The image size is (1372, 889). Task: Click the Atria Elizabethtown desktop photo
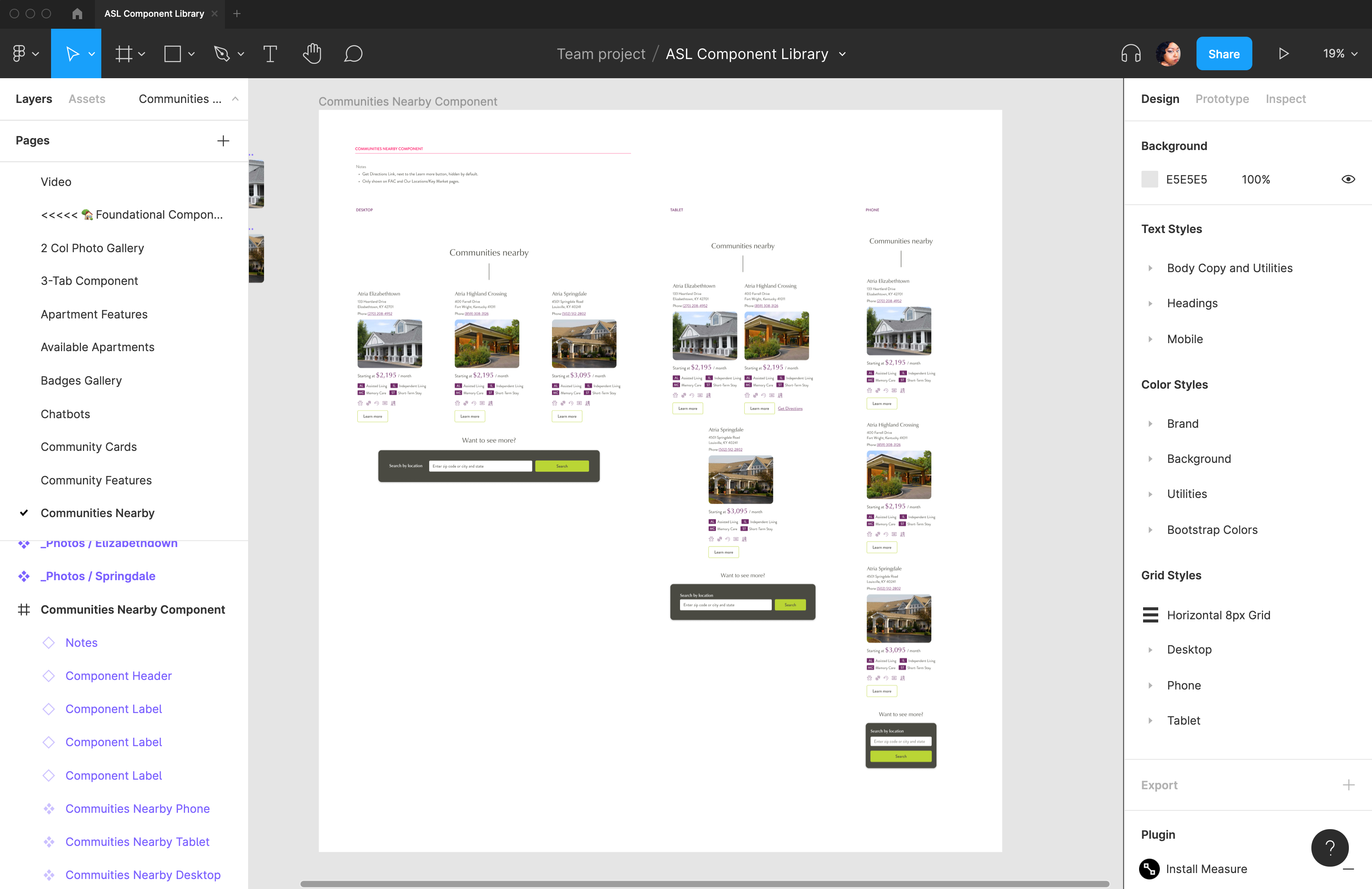coord(390,344)
